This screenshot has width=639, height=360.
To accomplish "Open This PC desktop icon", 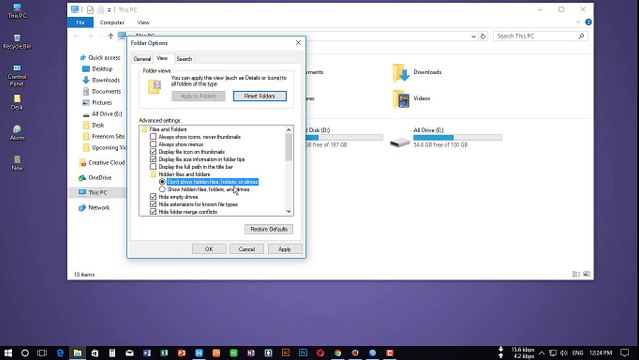I will point(17,11).
